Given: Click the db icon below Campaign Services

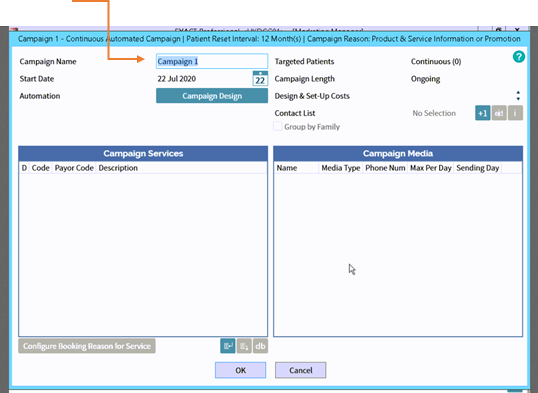Looking at the screenshot, I should [x=260, y=346].
